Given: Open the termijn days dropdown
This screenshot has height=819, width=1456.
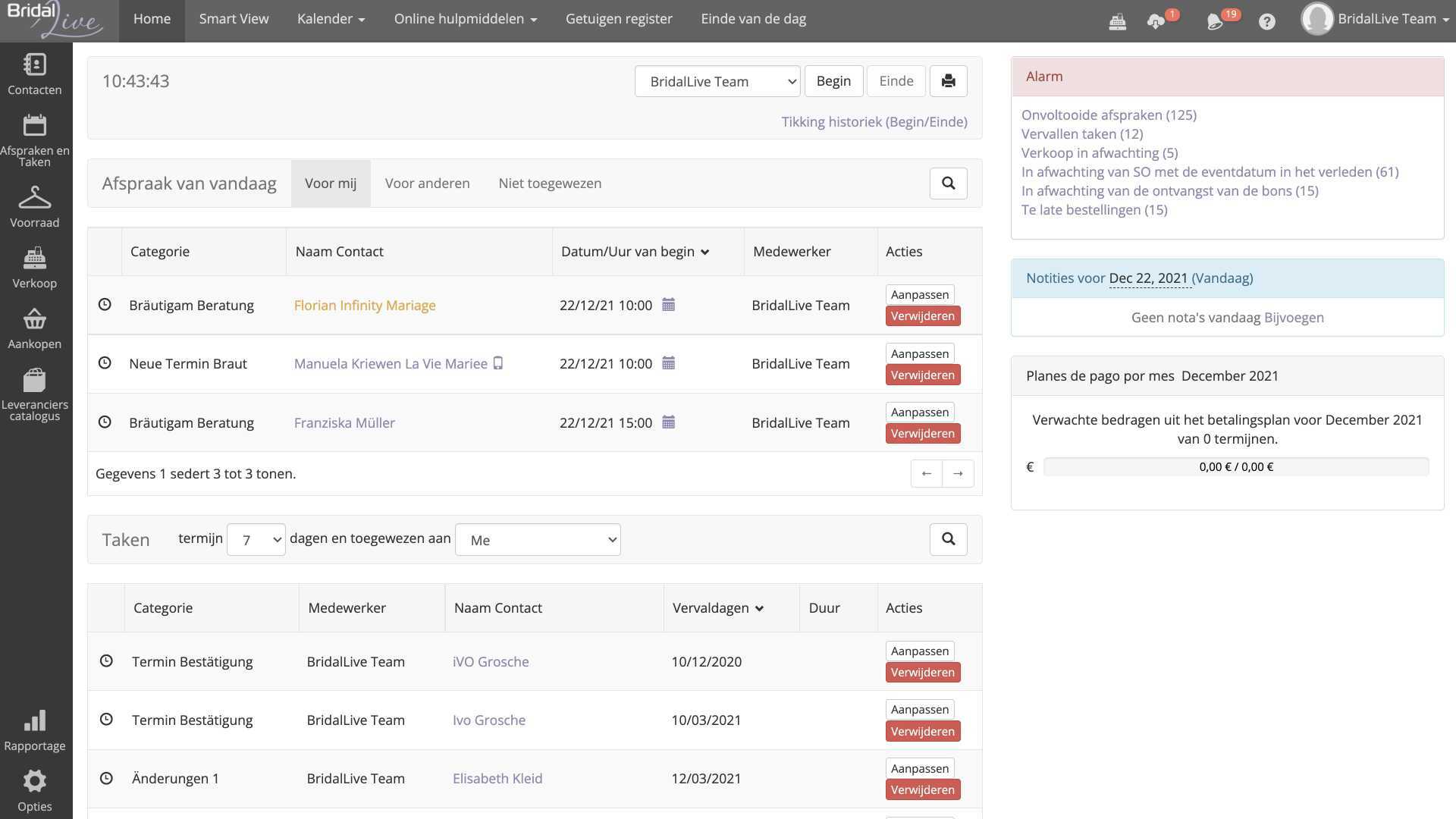Looking at the screenshot, I should (256, 540).
